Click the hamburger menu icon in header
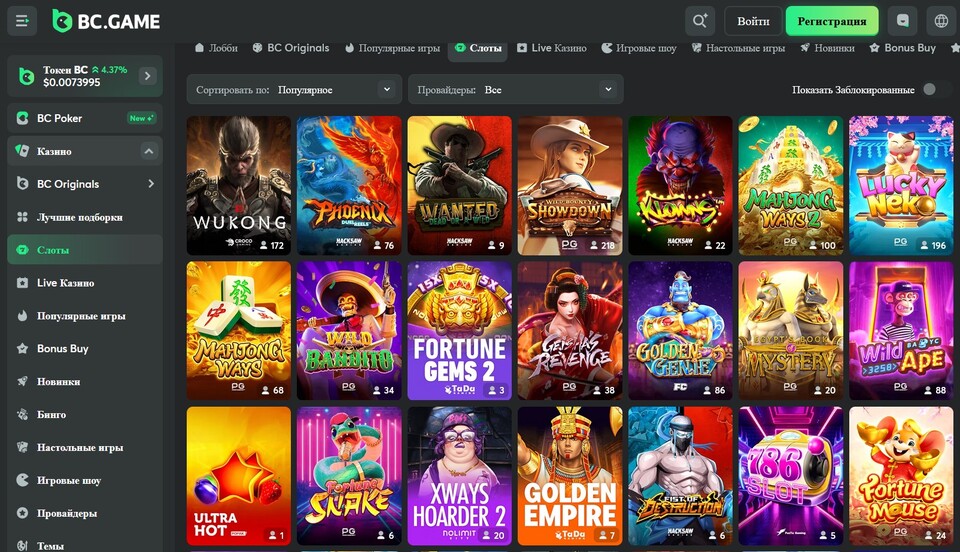960x552 pixels. 22,20
